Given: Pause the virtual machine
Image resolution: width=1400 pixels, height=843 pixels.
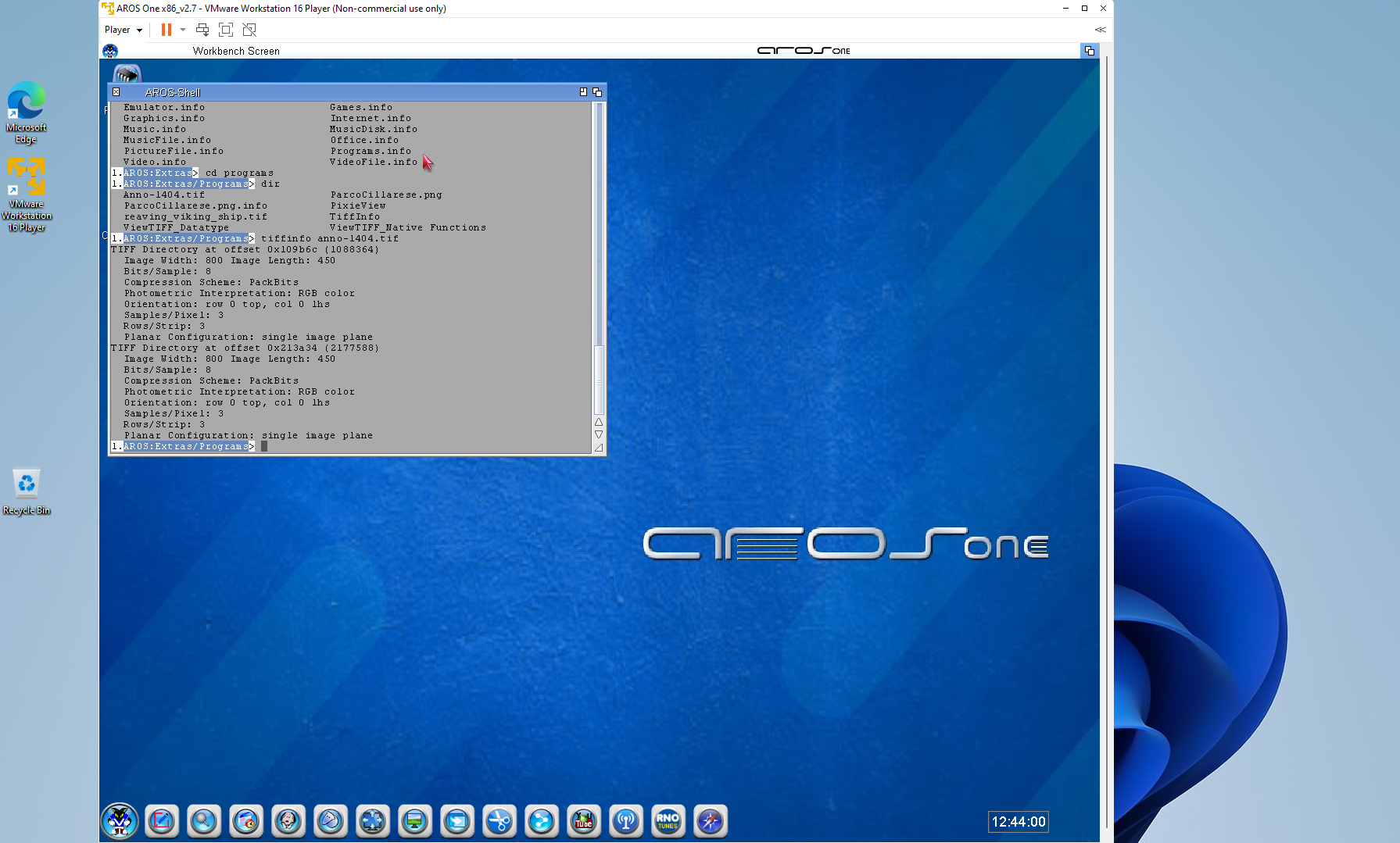Looking at the screenshot, I should [x=166, y=30].
